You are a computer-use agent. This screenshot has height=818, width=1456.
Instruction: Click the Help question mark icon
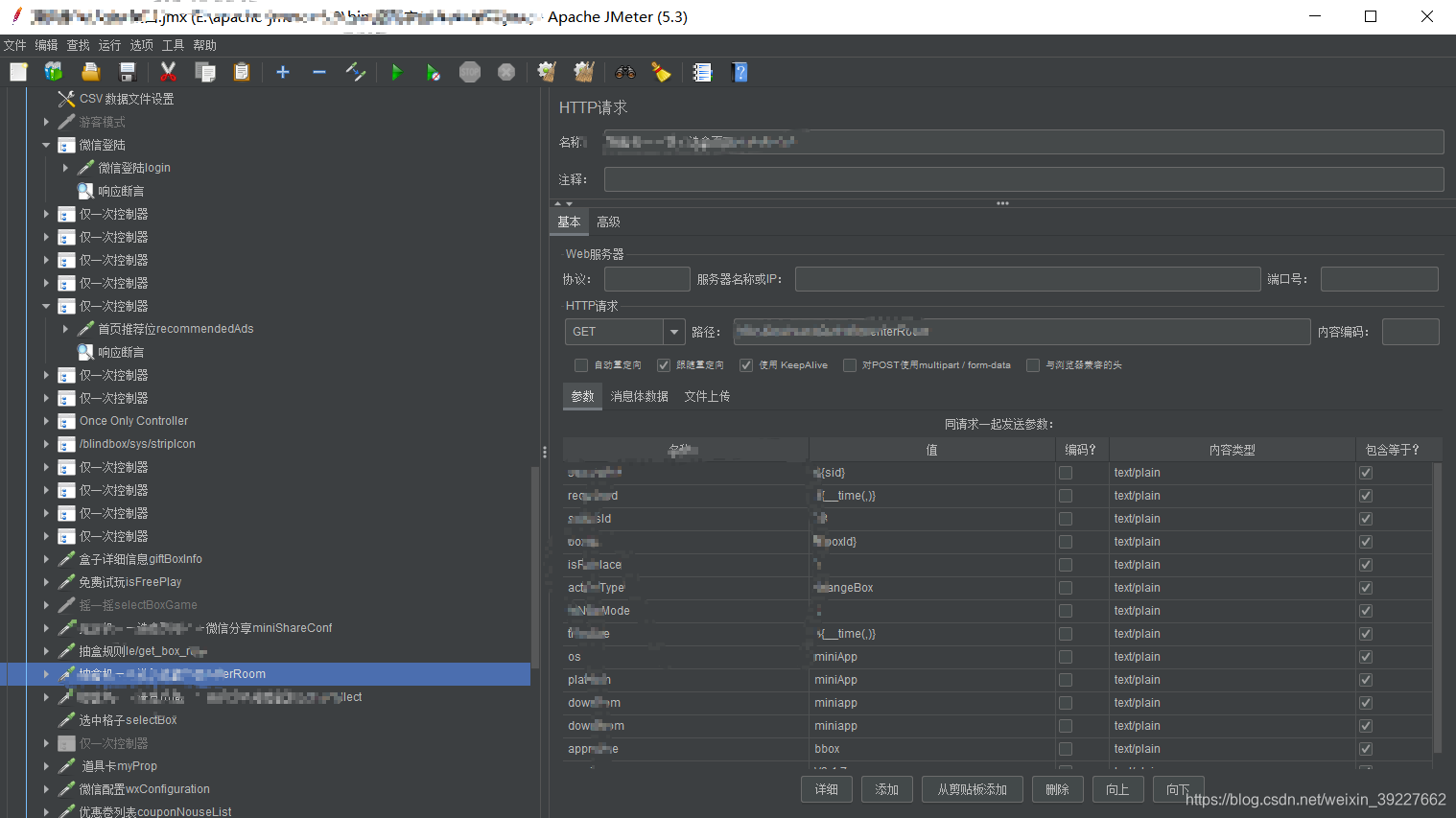point(740,72)
